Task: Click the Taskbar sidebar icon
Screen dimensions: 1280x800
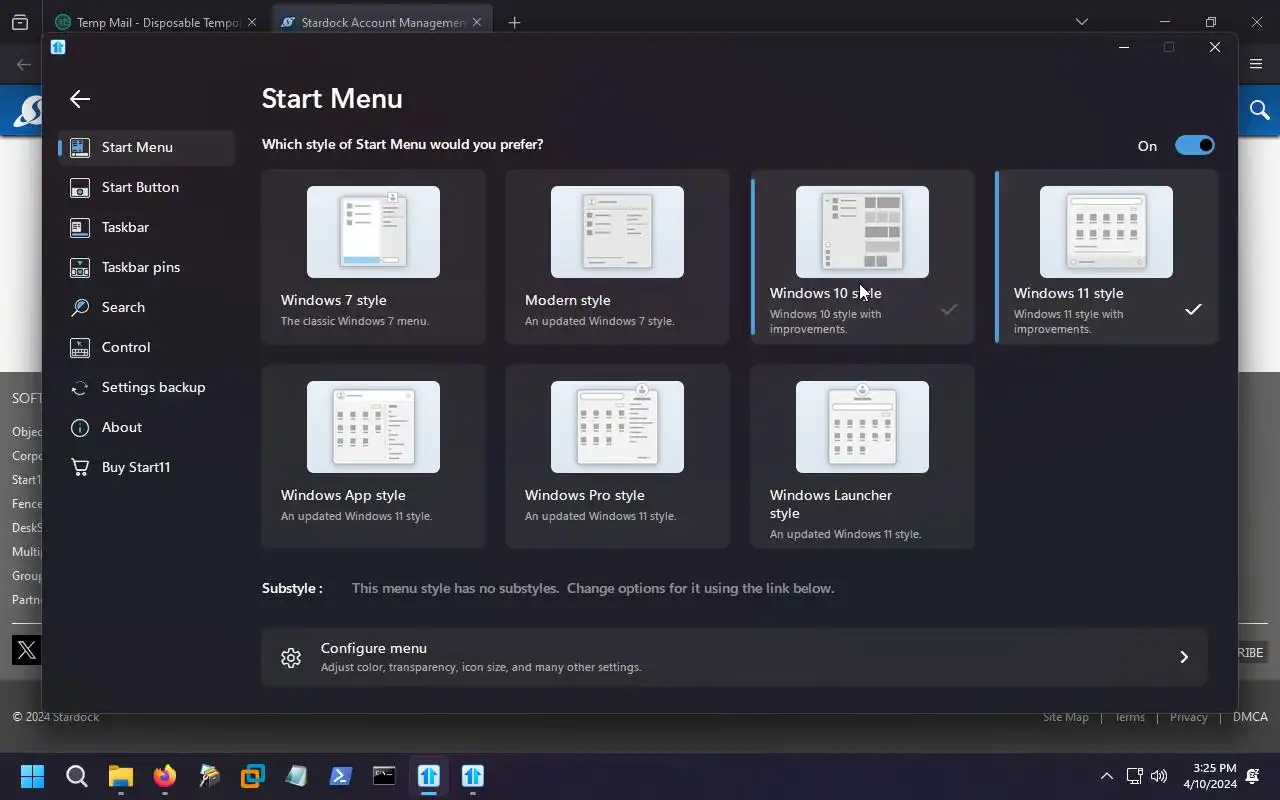Action: [x=80, y=227]
